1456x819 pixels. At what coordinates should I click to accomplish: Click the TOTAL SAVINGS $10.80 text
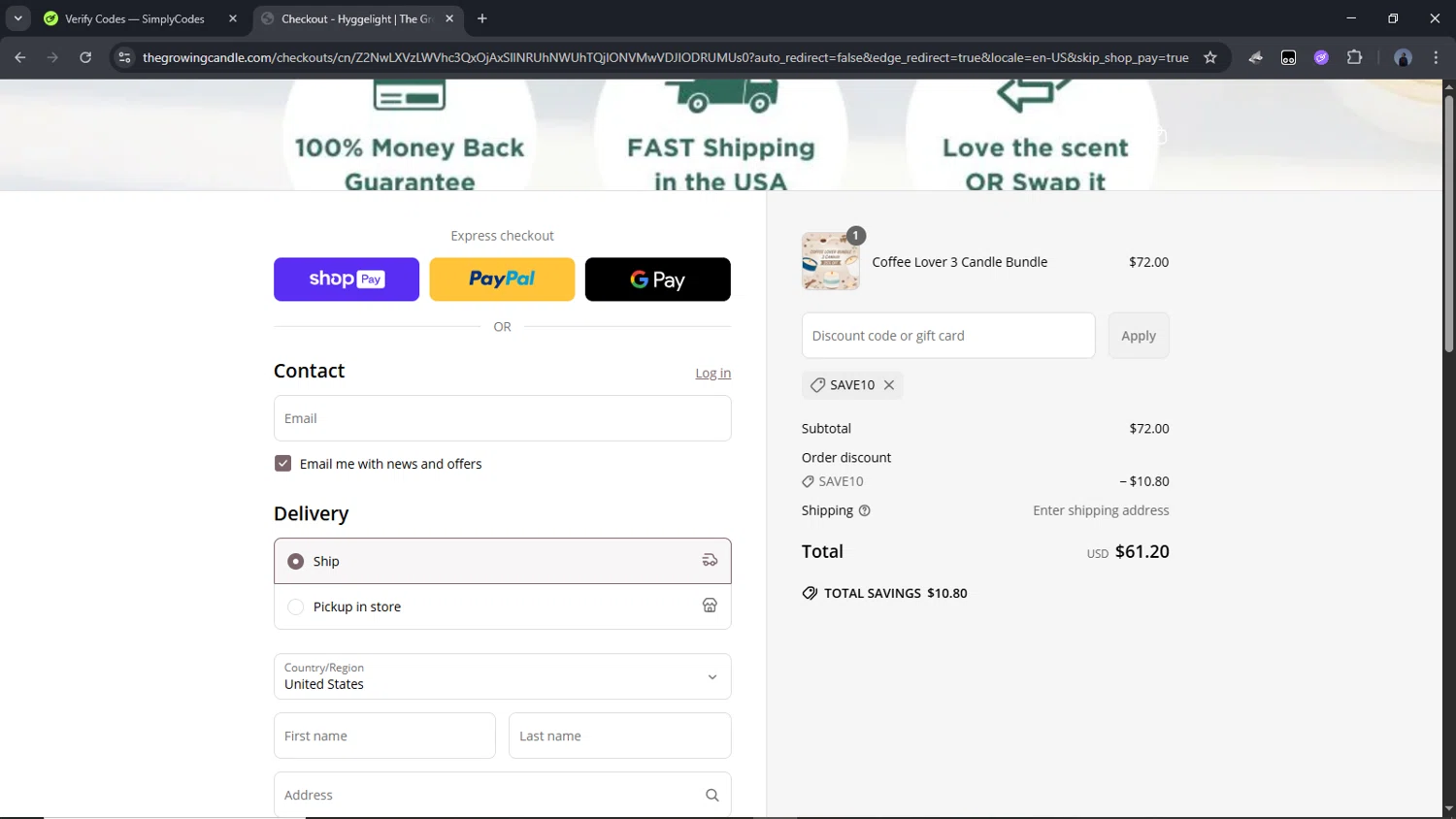click(x=895, y=593)
